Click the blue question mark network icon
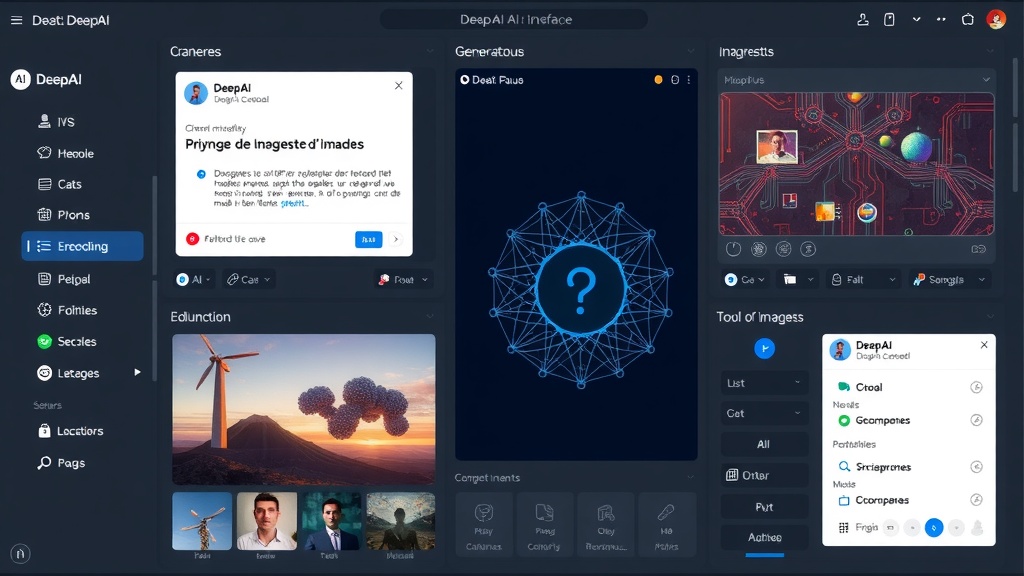 coord(580,289)
